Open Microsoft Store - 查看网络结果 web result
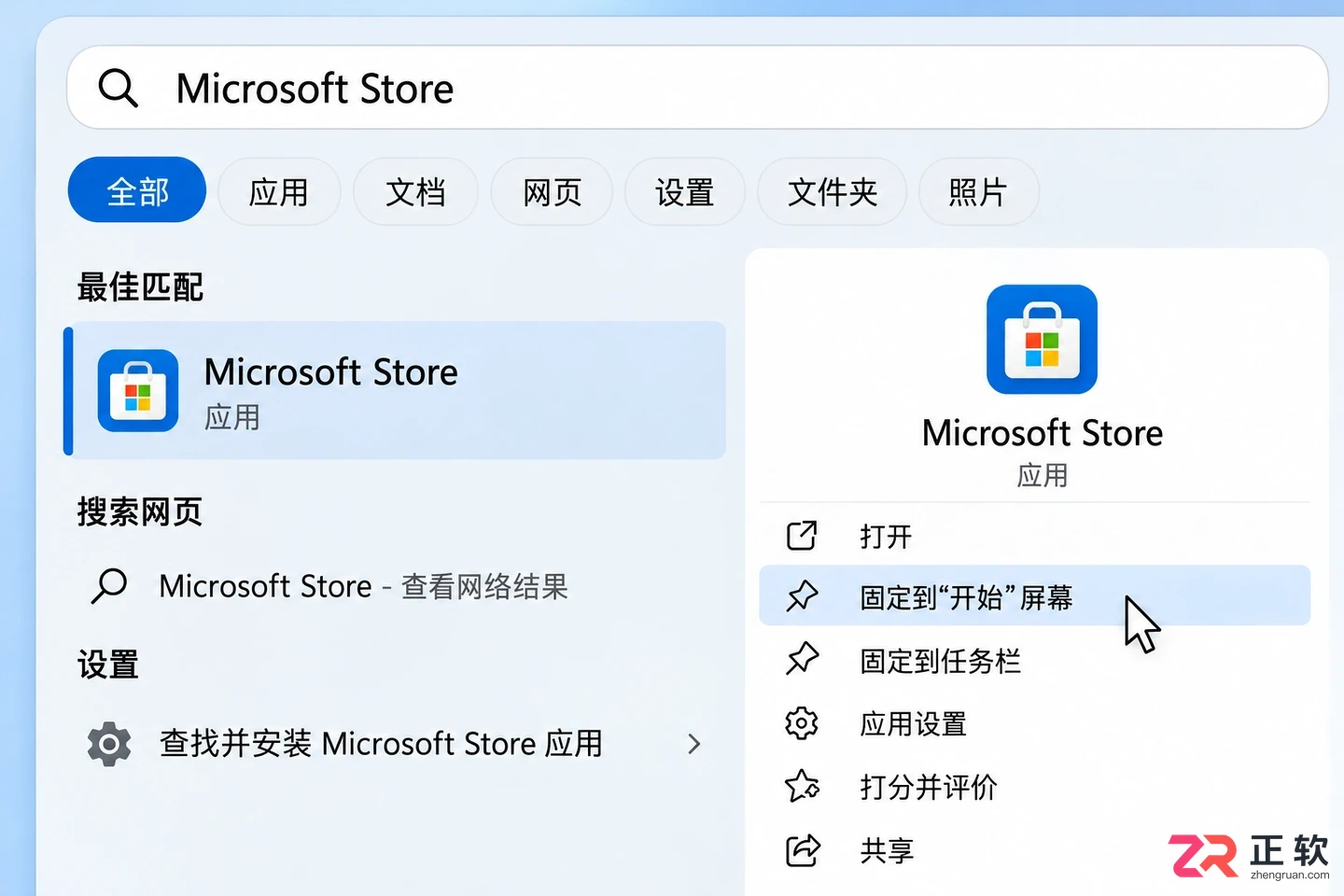Image resolution: width=1344 pixels, height=896 pixels. (395, 586)
